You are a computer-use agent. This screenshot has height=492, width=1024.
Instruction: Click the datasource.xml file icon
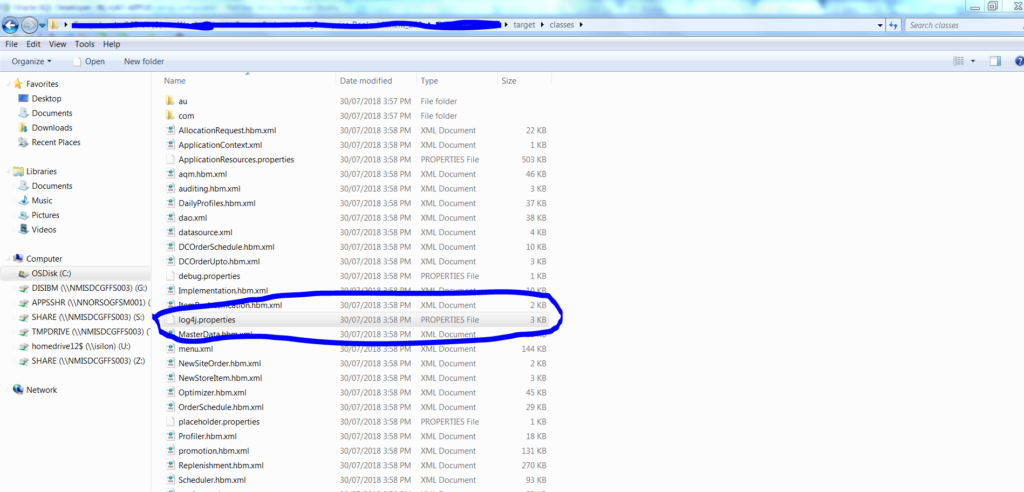(170, 233)
